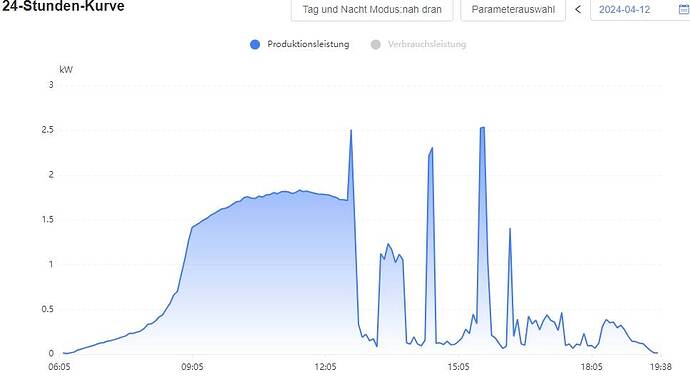Go to the previous day with the left arrow
The width and height of the screenshot is (690, 382).
coord(578,9)
